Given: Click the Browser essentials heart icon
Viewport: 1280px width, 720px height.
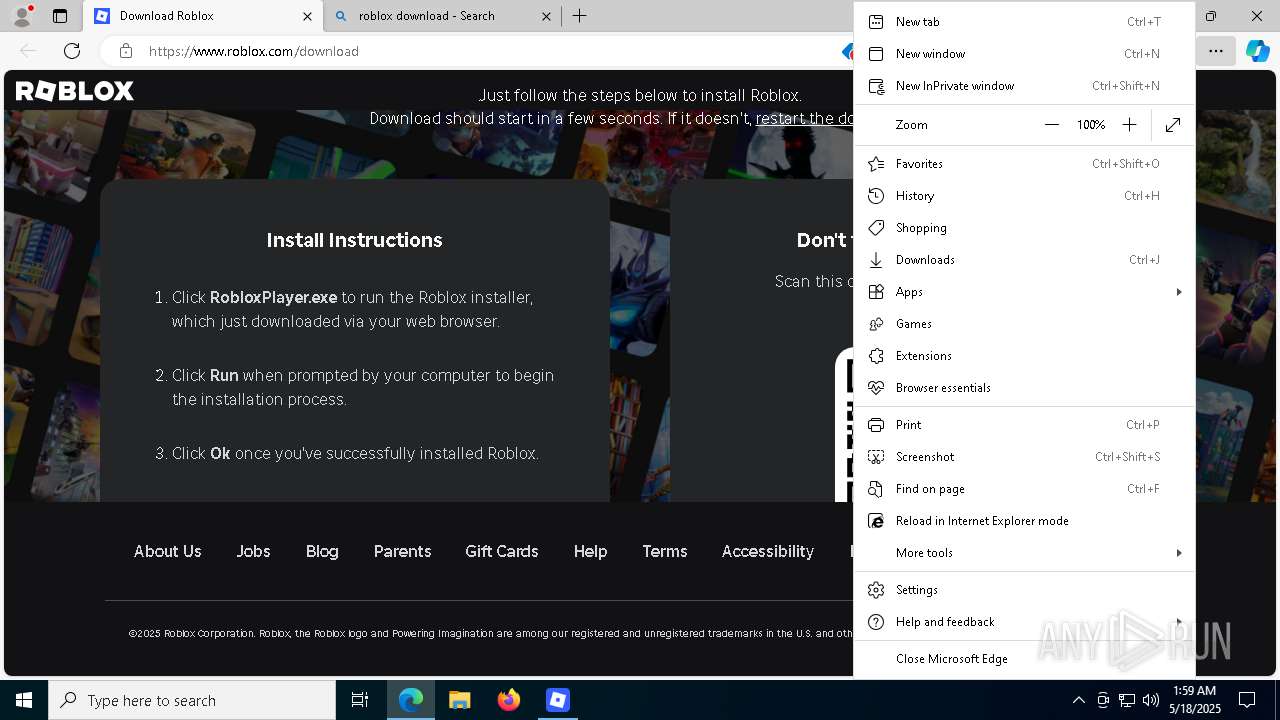Looking at the screenshot, I should 876,388.
